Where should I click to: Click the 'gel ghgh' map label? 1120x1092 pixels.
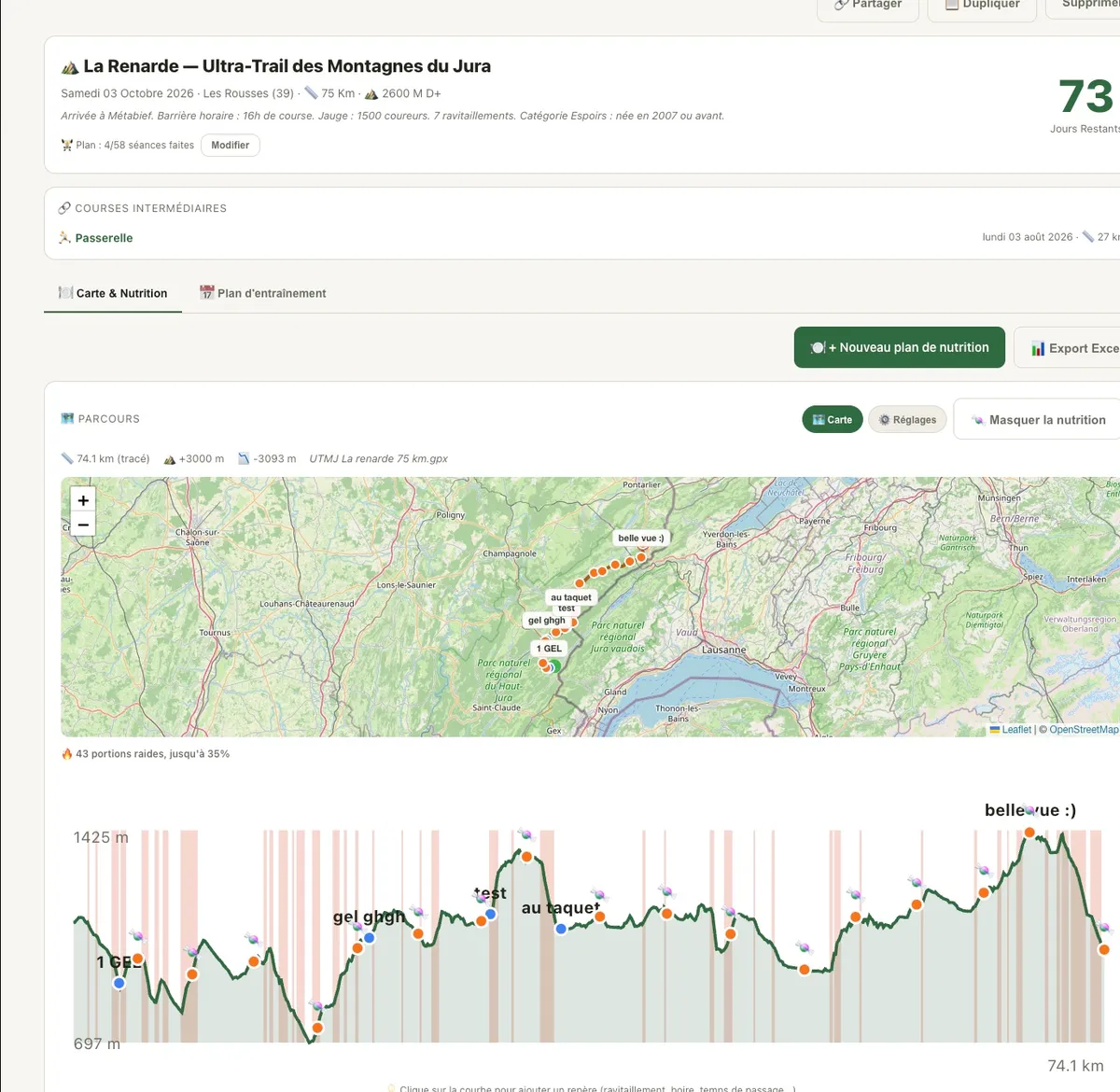(x=547, y=620)
